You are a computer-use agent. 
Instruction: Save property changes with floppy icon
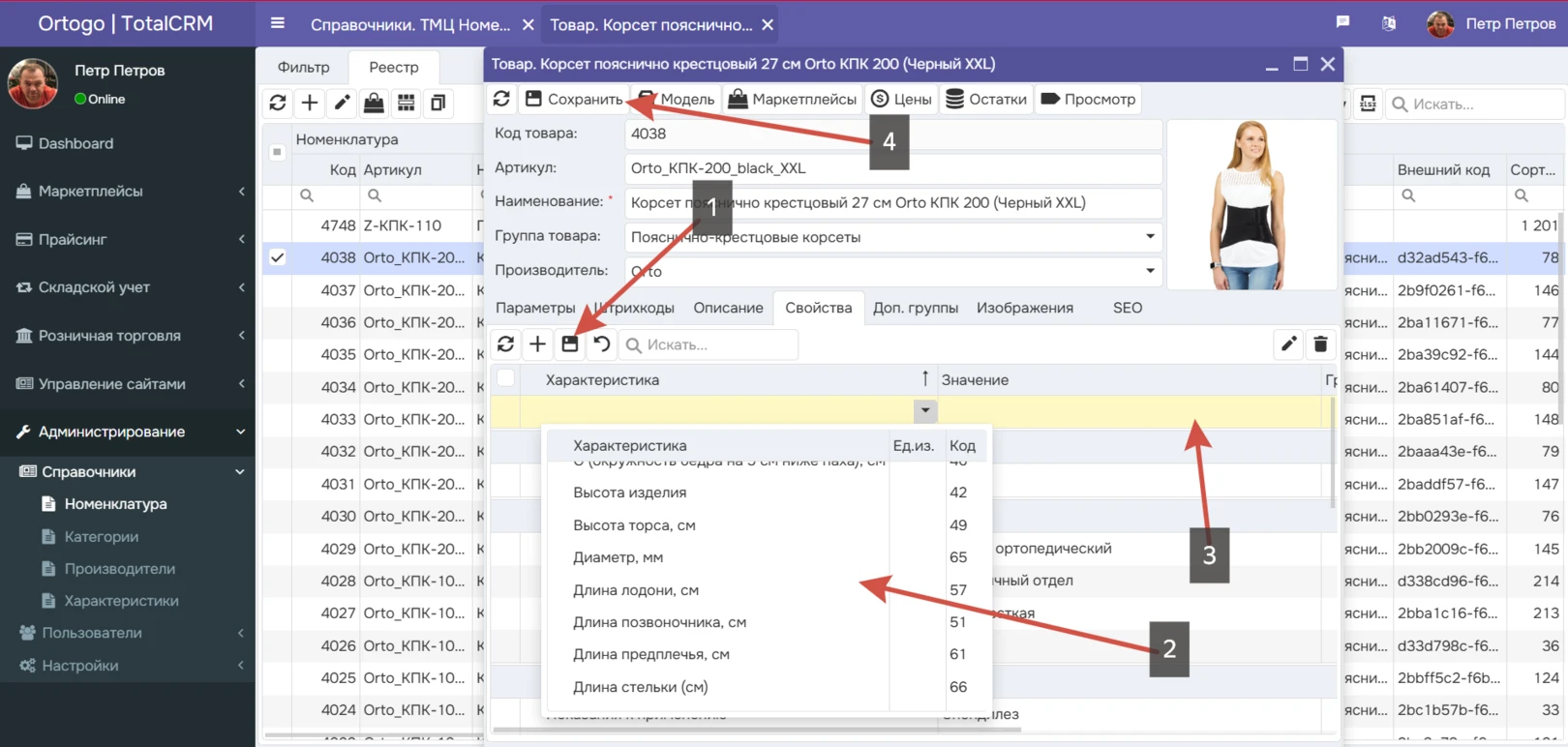(x=570, y=344)
